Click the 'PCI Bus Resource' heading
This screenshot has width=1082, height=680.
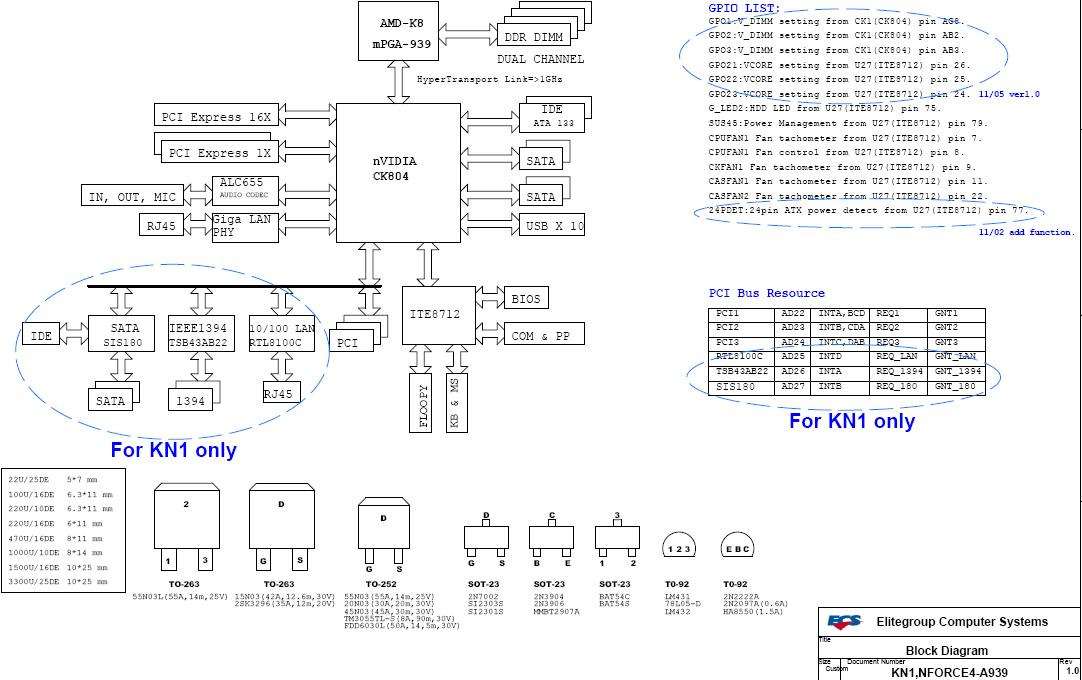click(x=767, y=293)
